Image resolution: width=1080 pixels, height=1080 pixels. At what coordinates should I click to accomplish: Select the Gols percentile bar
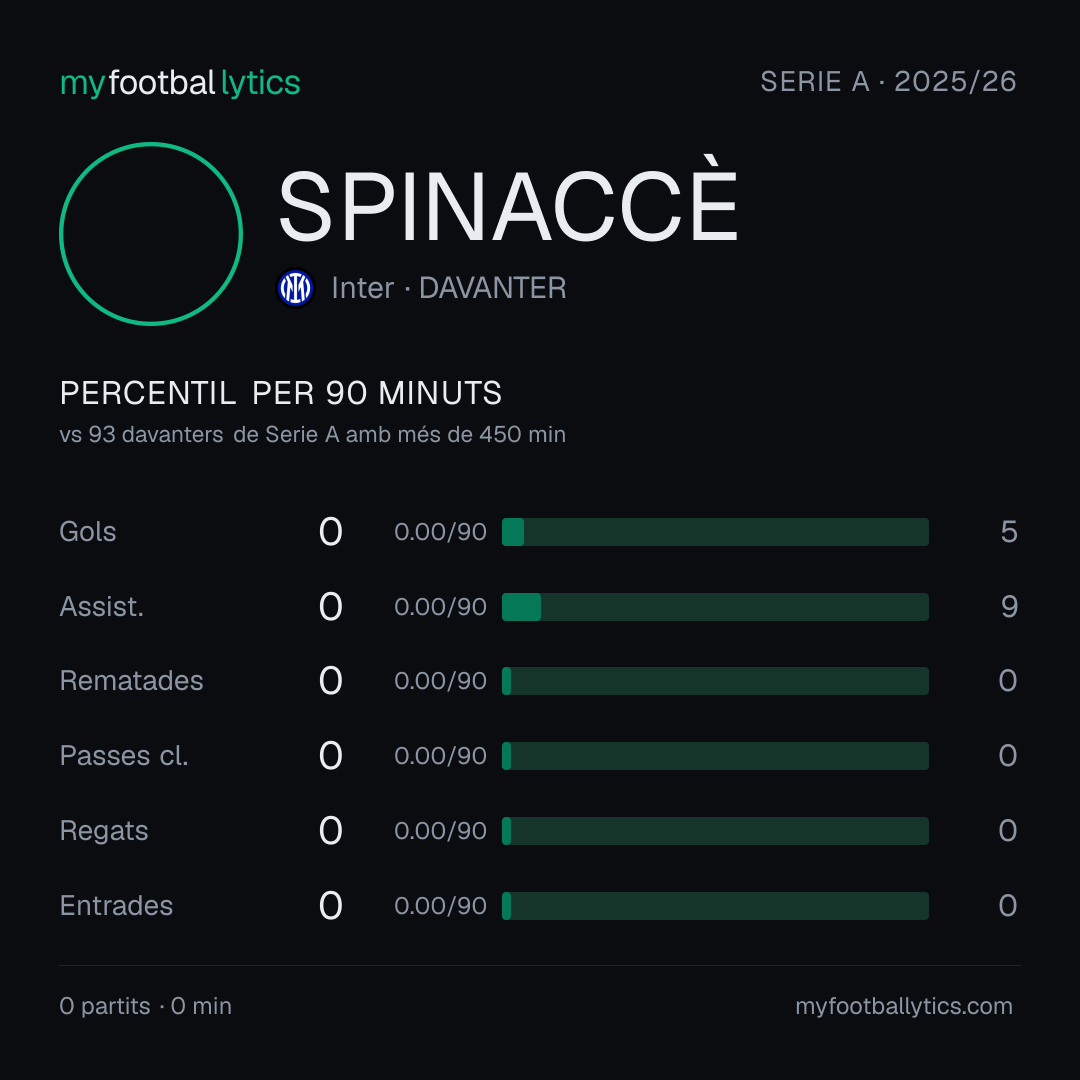[715, 532]
